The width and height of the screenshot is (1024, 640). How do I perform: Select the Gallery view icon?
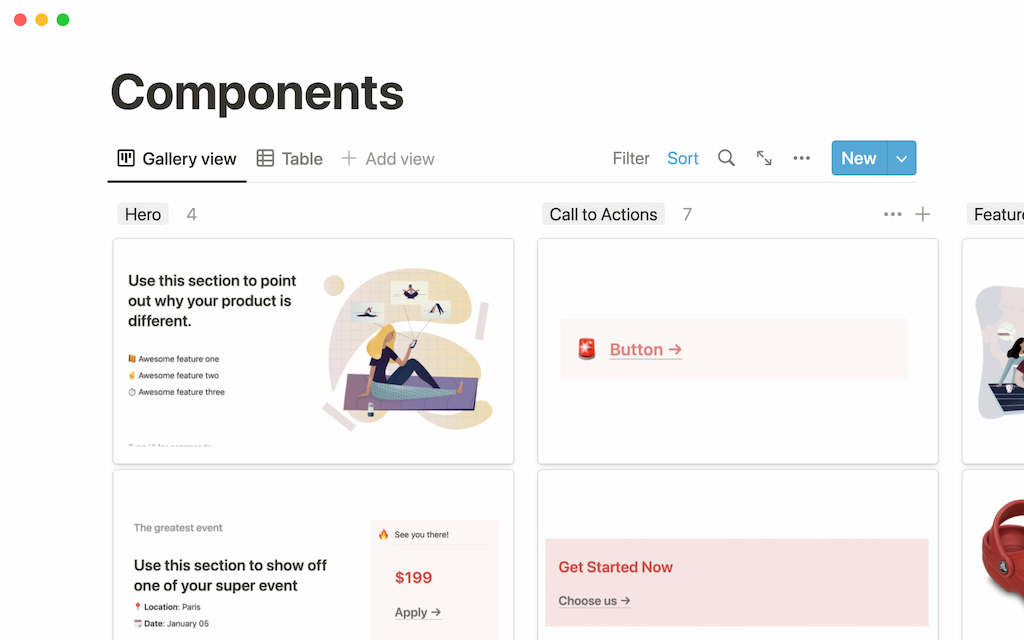pyautogui.click(x=125, y=158)
